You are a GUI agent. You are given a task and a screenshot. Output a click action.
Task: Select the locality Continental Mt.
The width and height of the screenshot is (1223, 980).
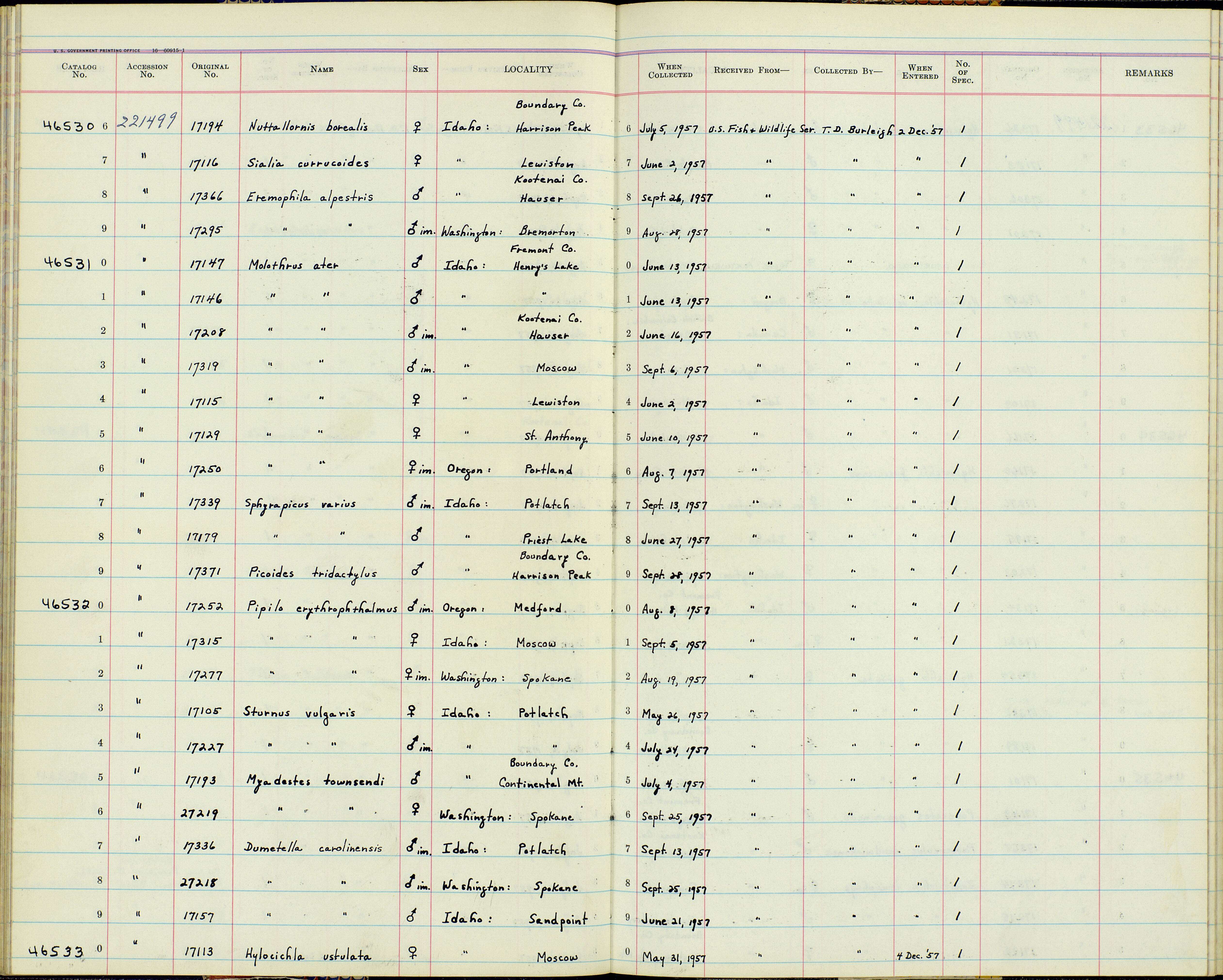541,783
